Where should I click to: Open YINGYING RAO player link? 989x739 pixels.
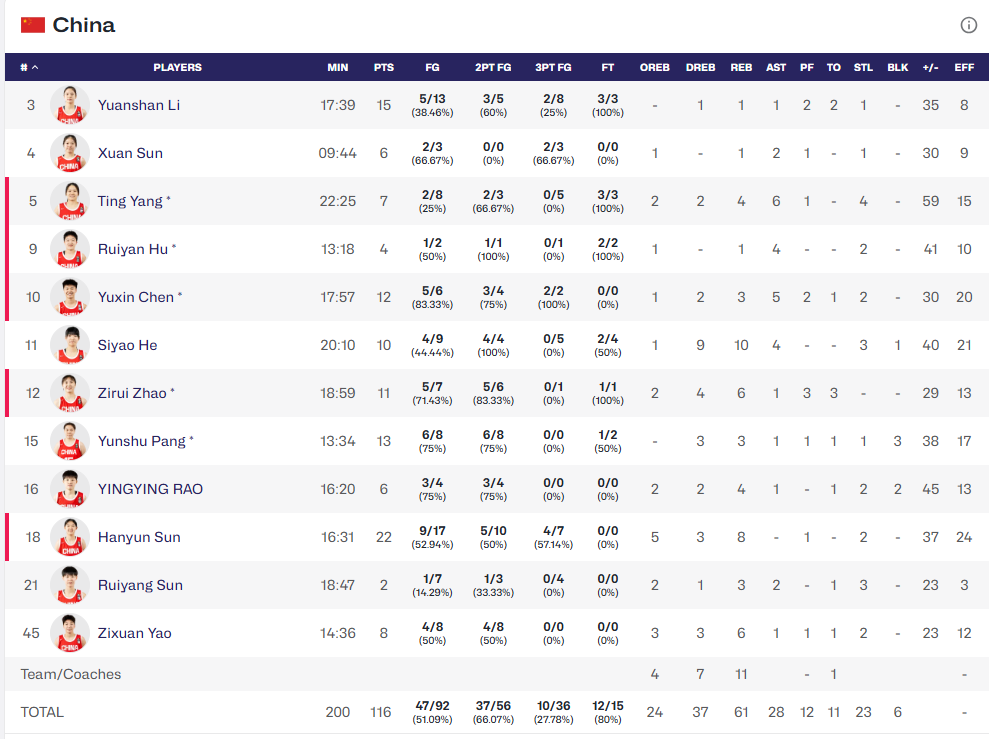point(150,489)
